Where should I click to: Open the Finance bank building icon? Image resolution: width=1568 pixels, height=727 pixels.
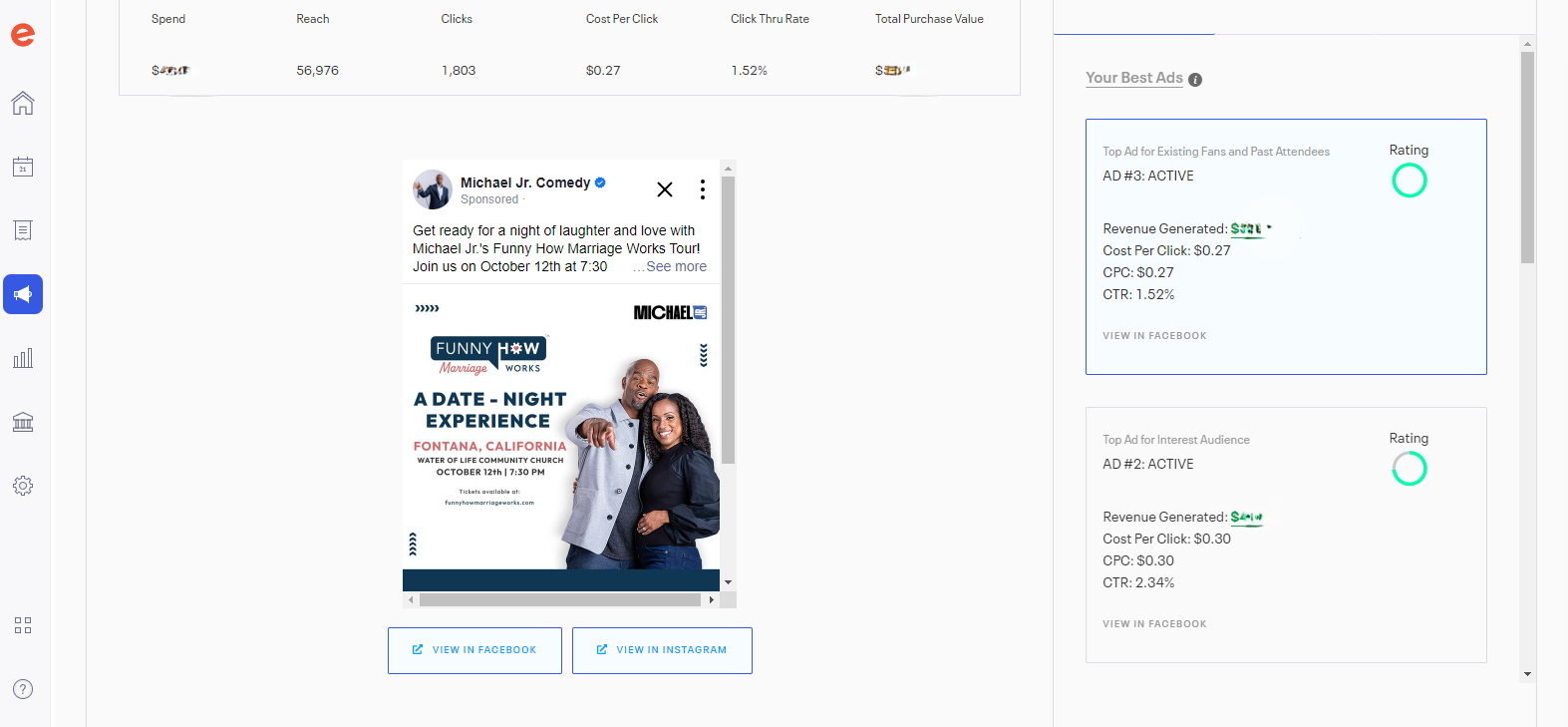click(23, 422)
